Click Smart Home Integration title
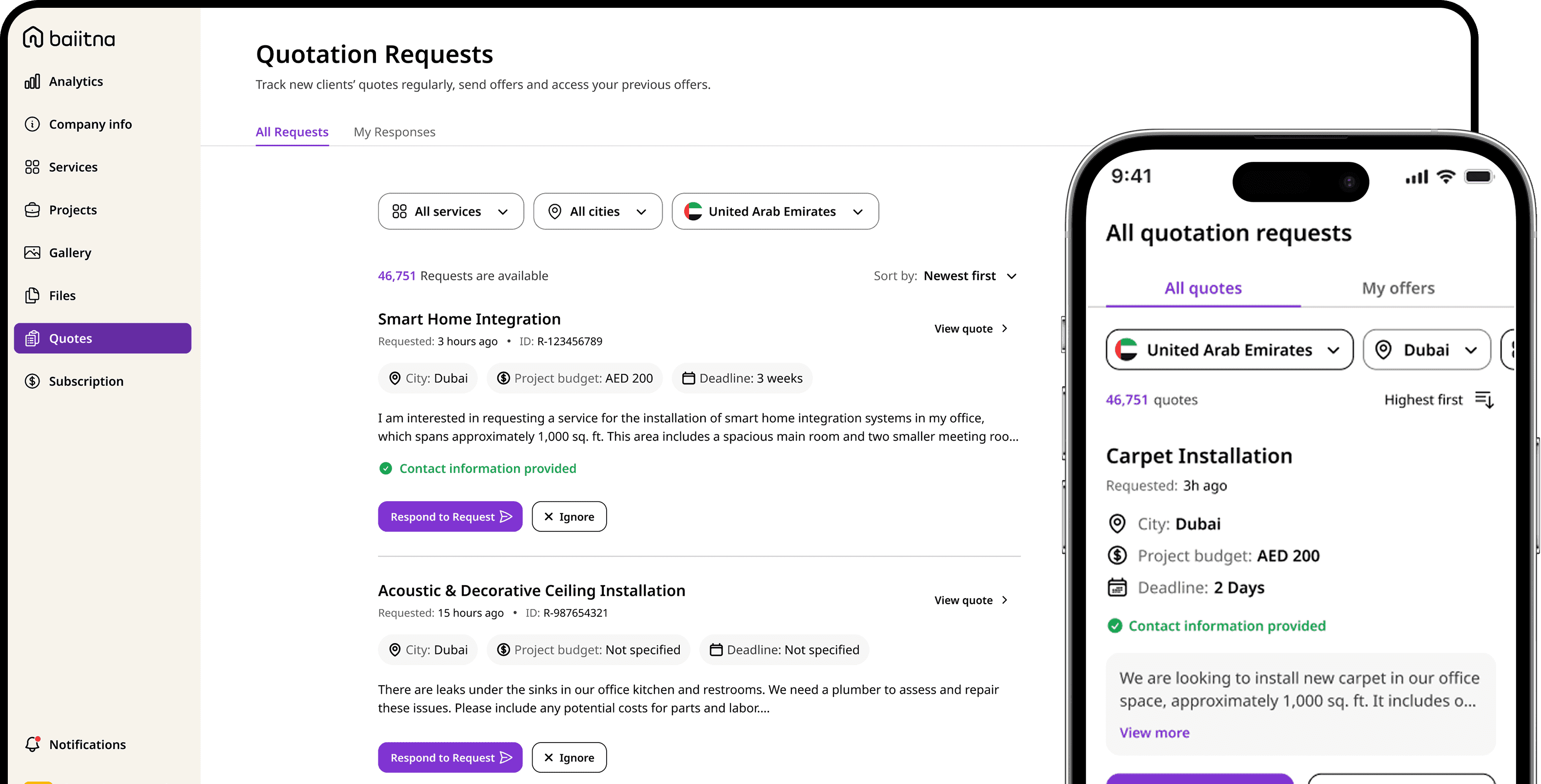The width and height of the screenshot is (1541, 784). [469, 319]
